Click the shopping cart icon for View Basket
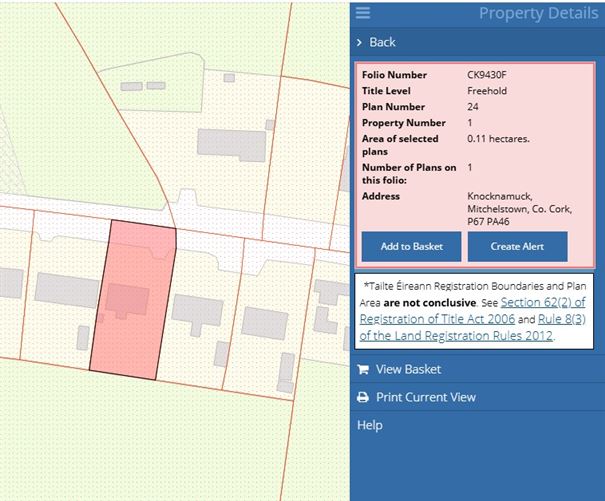The image size is (605, 501). pos(363,369)
